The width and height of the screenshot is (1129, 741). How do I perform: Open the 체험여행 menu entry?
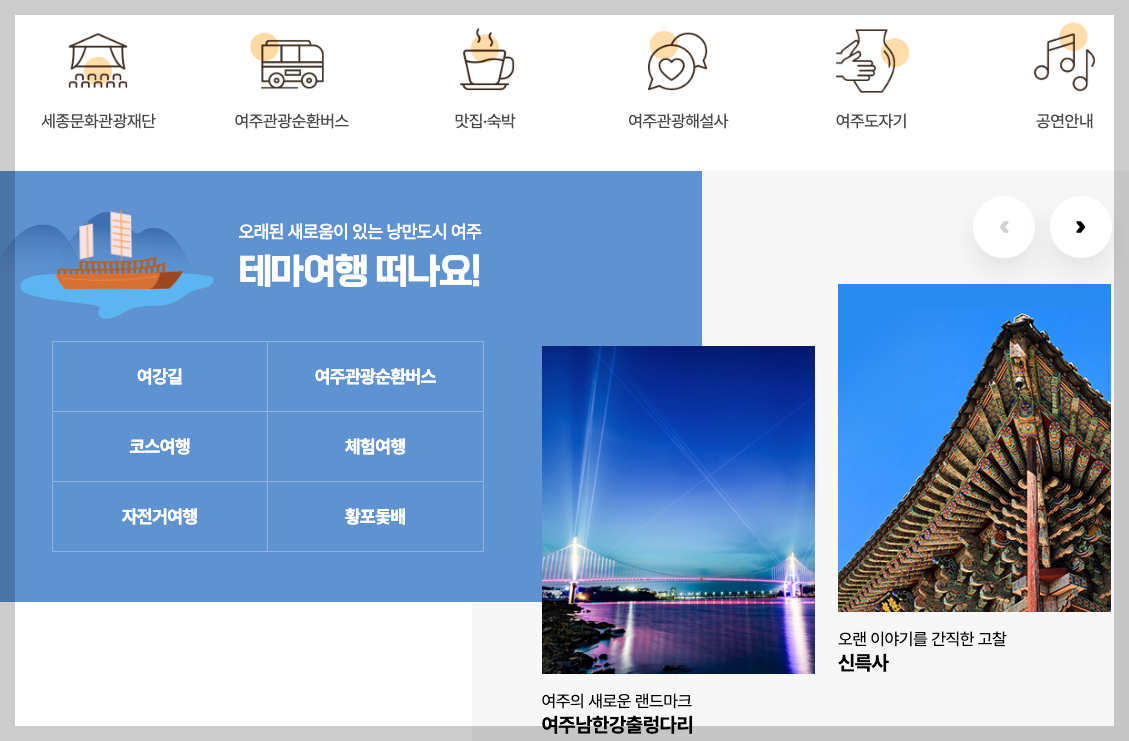pos(375,446)
